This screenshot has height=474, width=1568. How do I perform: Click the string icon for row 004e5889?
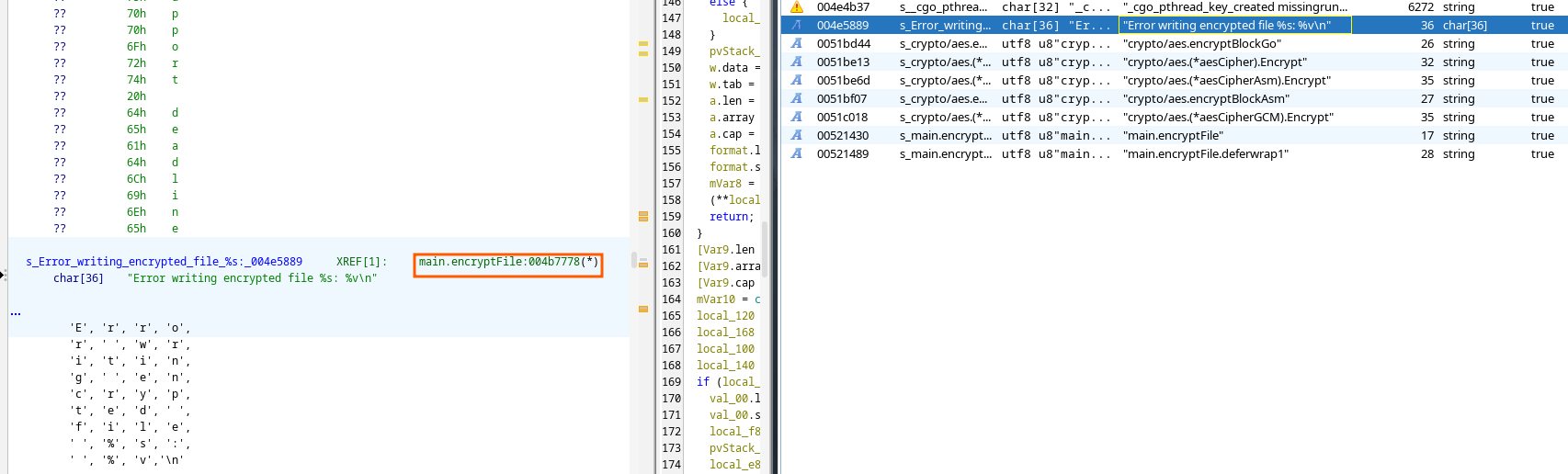click(797, 26)
